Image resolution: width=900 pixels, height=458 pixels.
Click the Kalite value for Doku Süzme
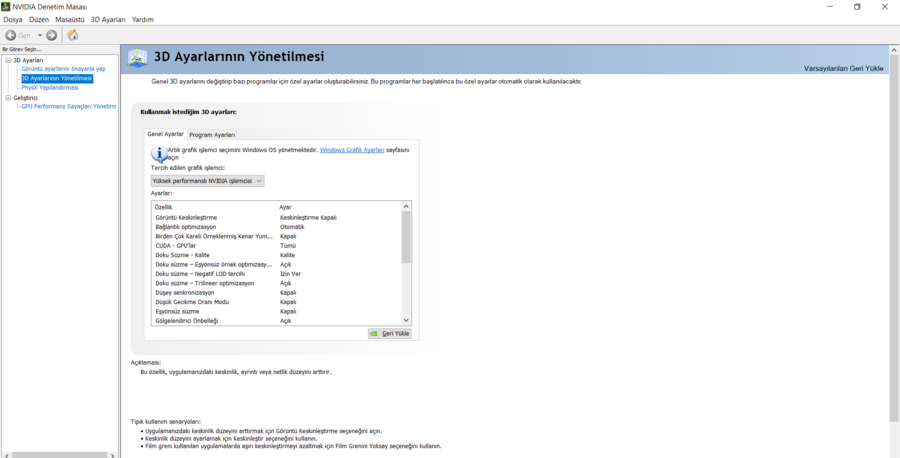tap(288, 255)
